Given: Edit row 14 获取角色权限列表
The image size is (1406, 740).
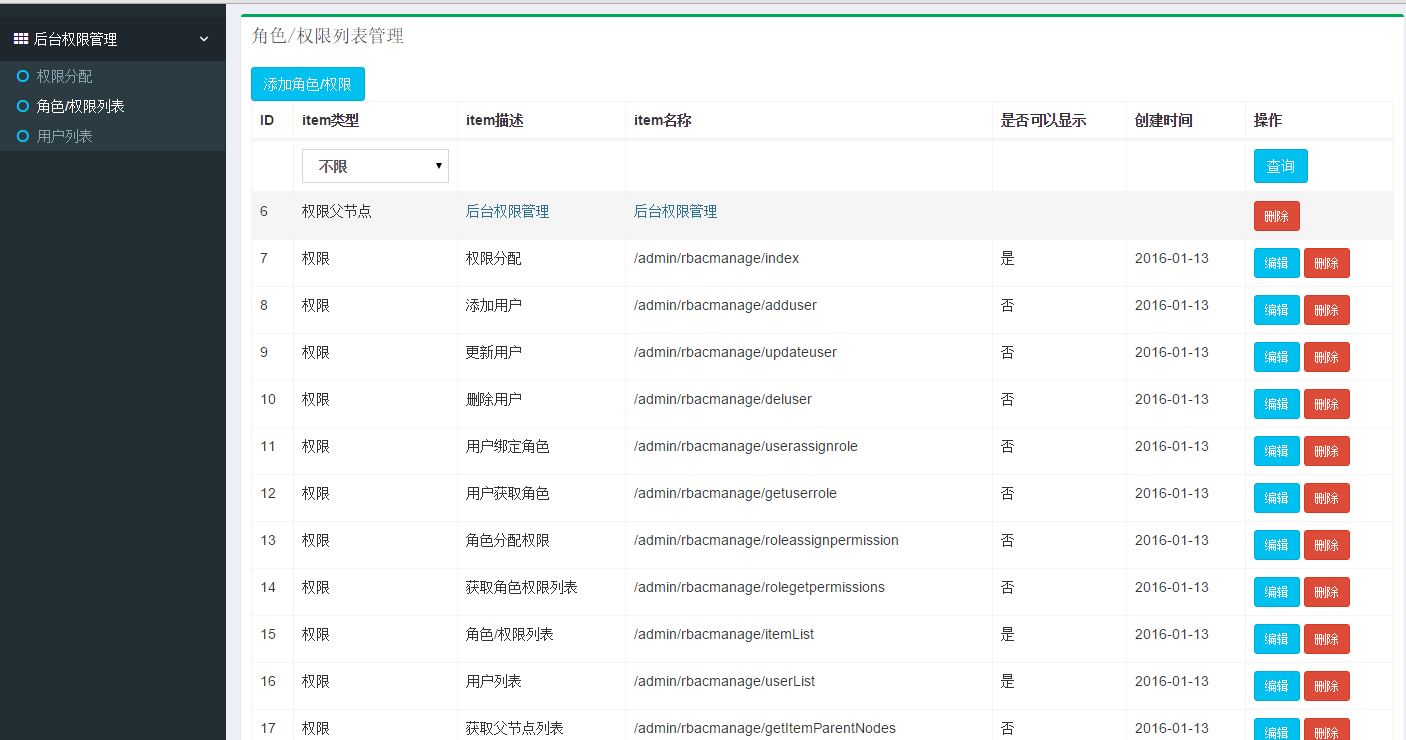Looking at the screenshot, I should (1277, 592).
